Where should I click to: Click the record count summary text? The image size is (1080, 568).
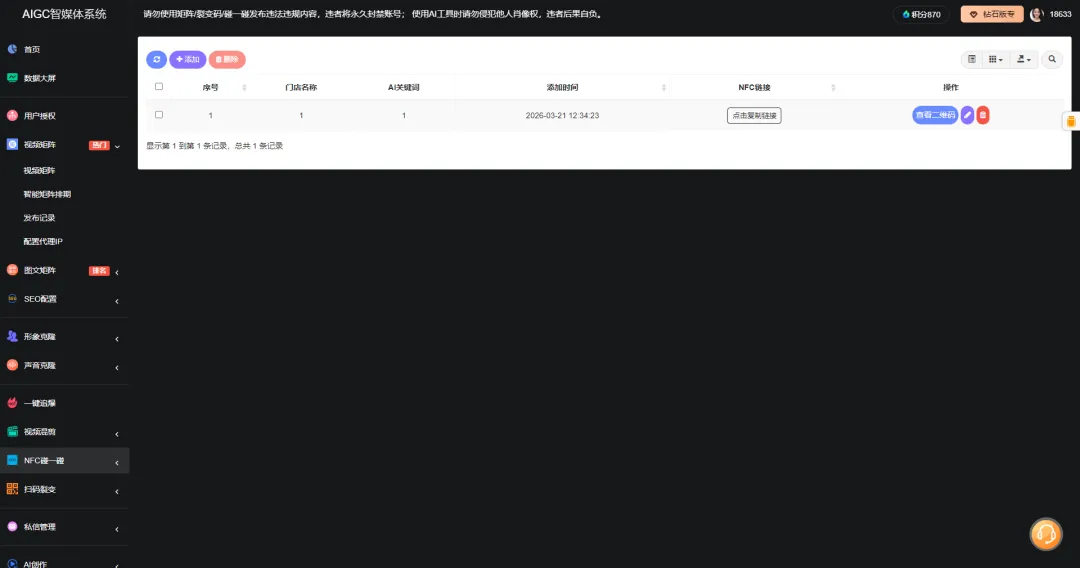pos(215,146)
